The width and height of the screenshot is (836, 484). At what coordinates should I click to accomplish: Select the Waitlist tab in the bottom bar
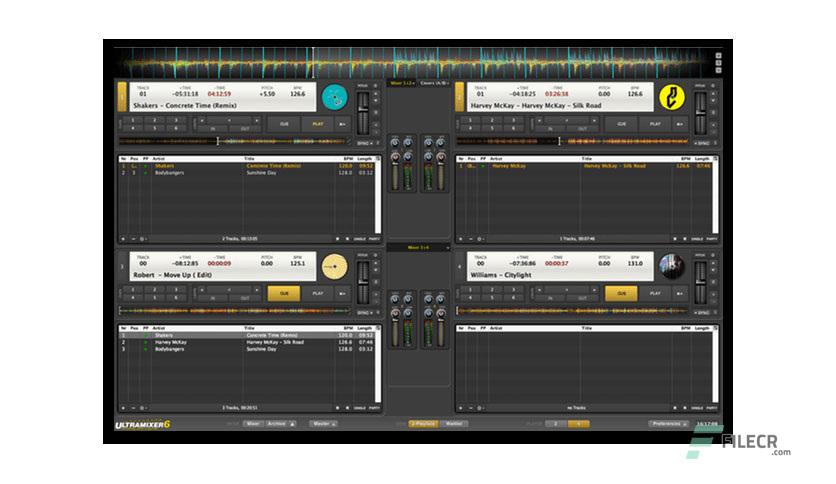[454, 424]
